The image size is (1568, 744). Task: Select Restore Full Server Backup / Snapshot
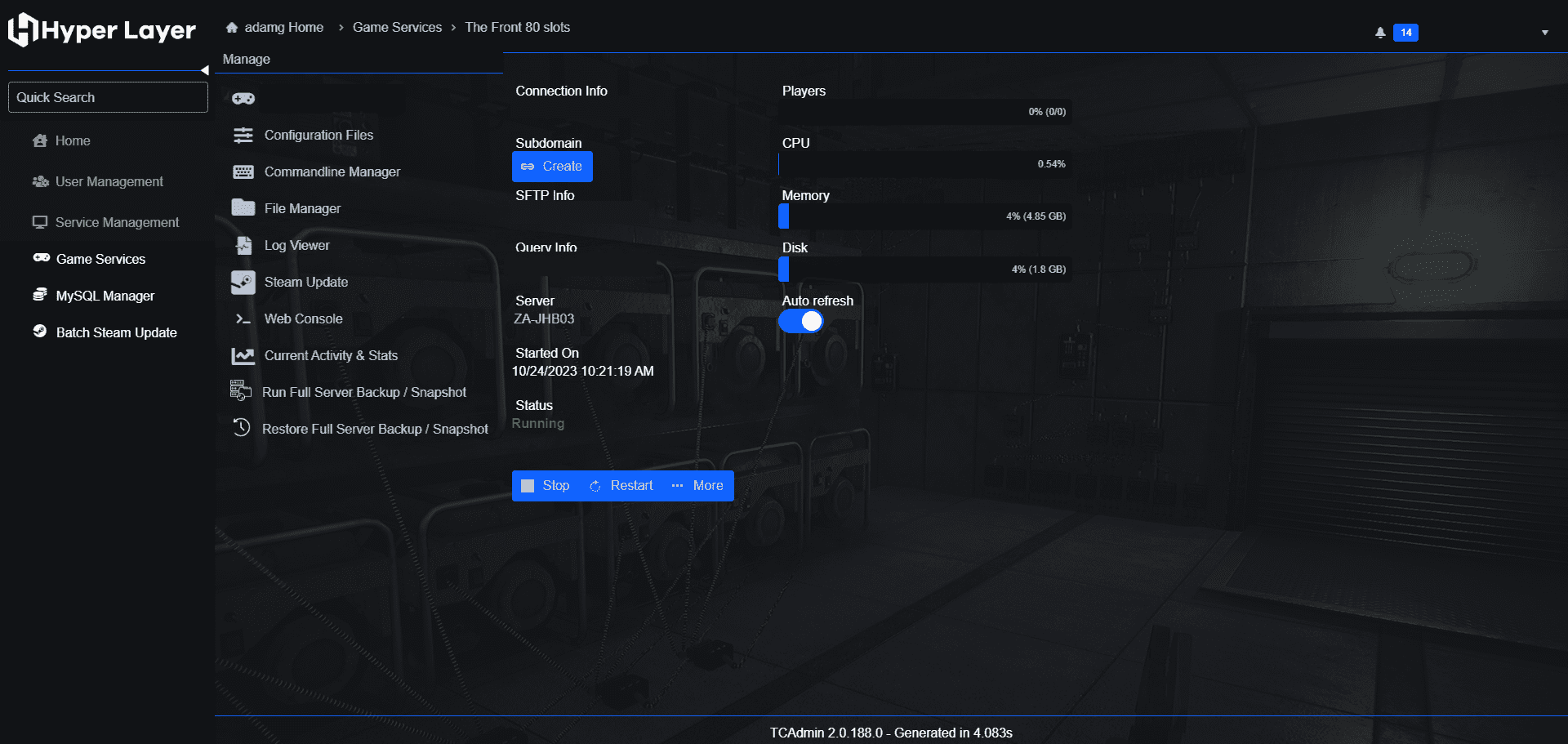pyautogui.click(x=375, y=430)
